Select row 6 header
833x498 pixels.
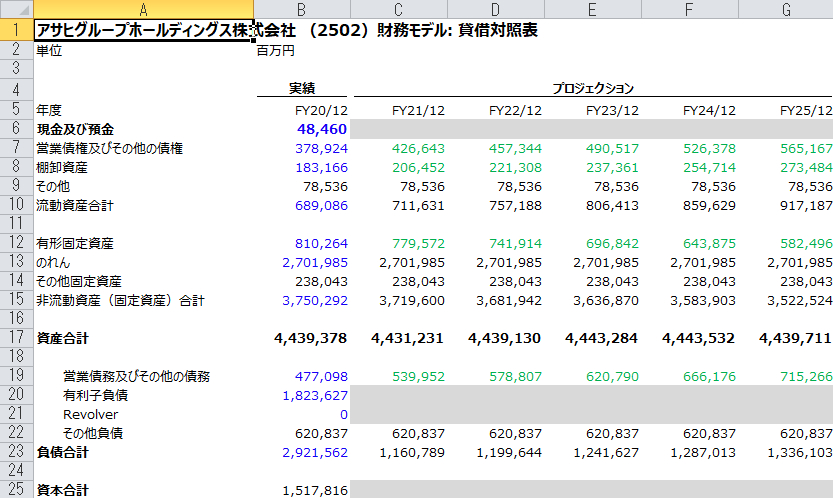(x=16, y=129)
